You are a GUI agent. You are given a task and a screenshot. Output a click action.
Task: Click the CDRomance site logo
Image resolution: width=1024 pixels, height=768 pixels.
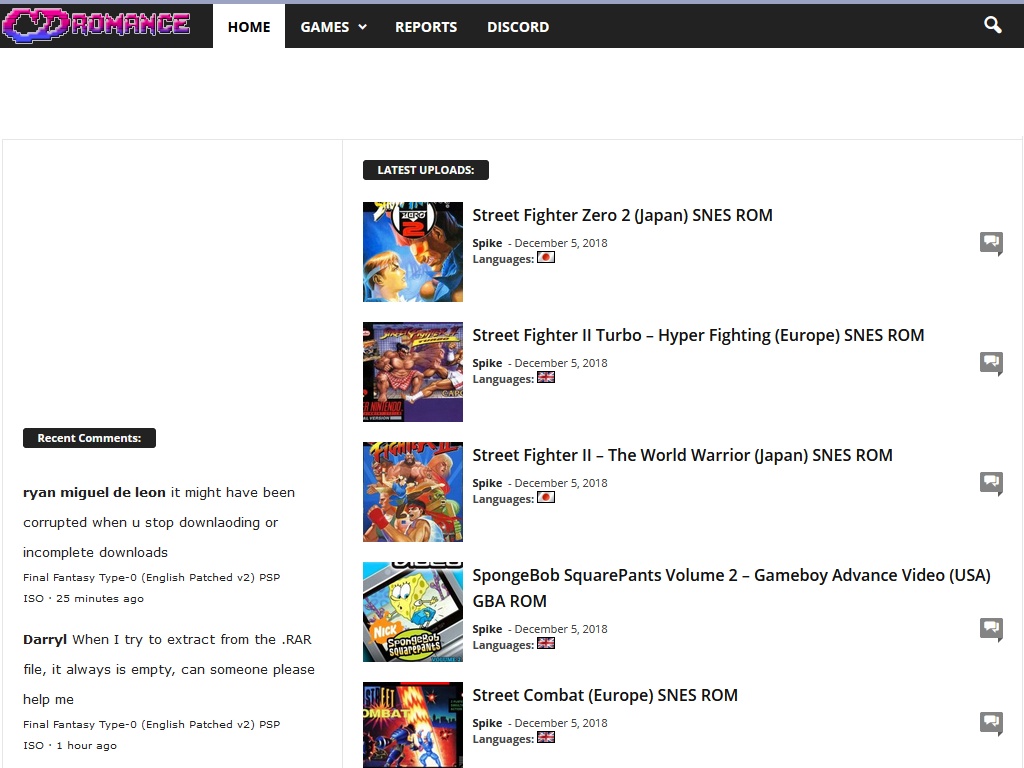click(96, 25)
